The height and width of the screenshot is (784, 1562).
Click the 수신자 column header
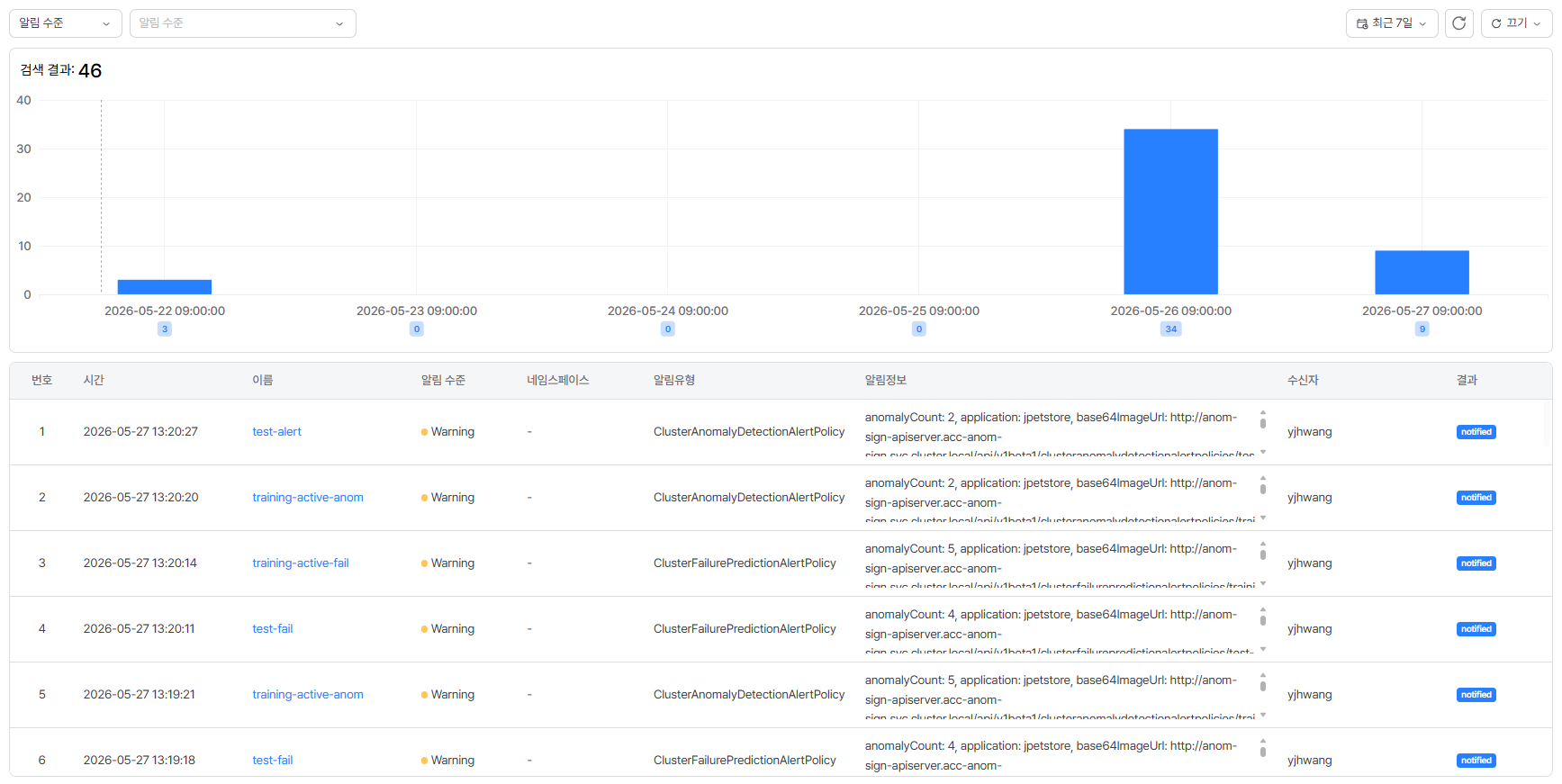[x=1303, y=381]
